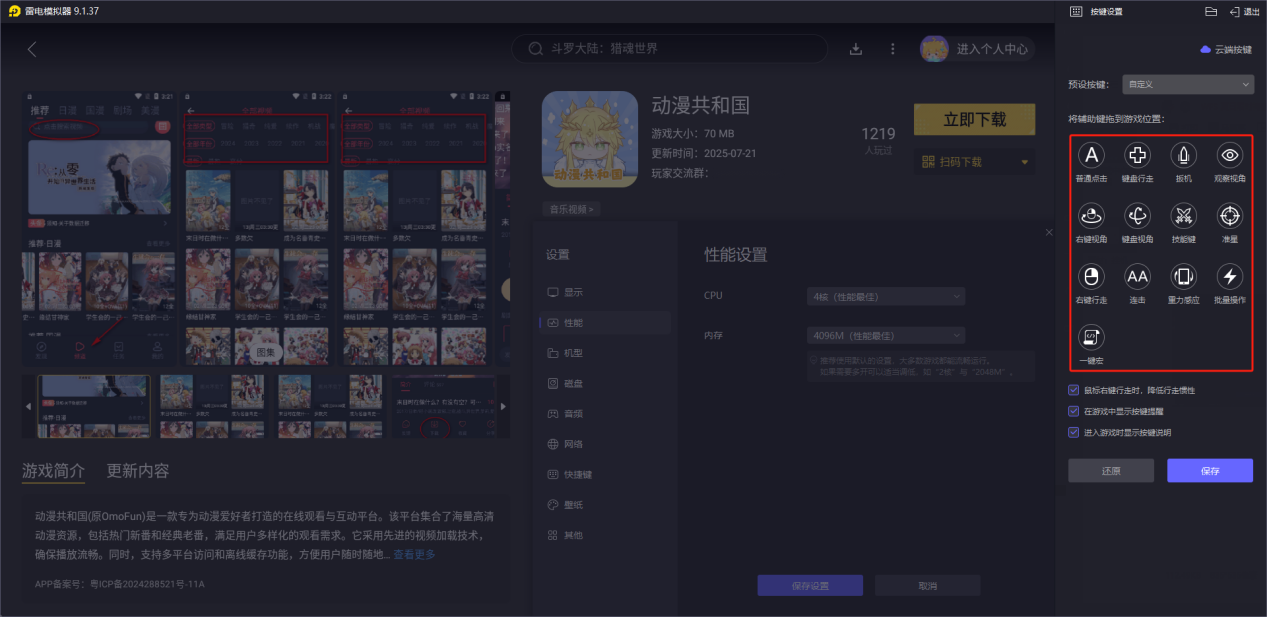The height and width of the screenshot is (617, 1267).
Task: Choose the 观察视角 eye icon
Action: click(x=1230, y=155)
